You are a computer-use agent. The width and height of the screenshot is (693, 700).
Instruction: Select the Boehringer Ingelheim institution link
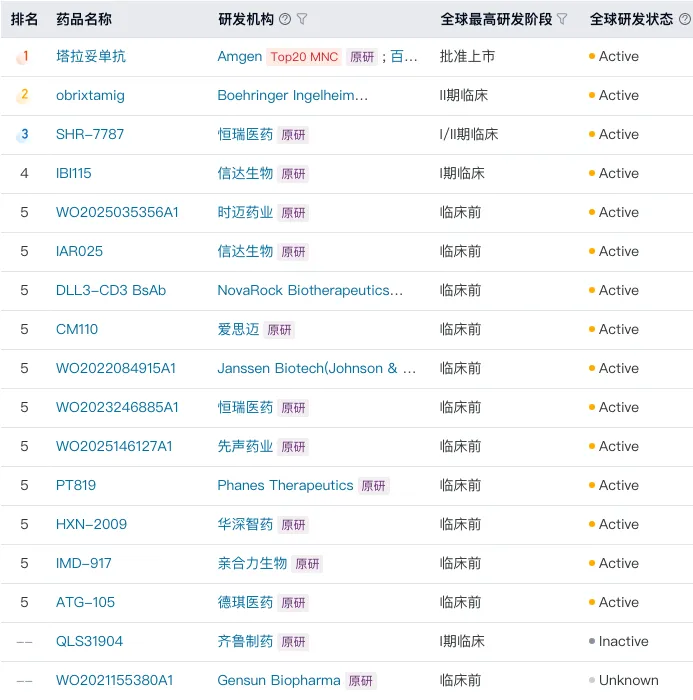292,96
